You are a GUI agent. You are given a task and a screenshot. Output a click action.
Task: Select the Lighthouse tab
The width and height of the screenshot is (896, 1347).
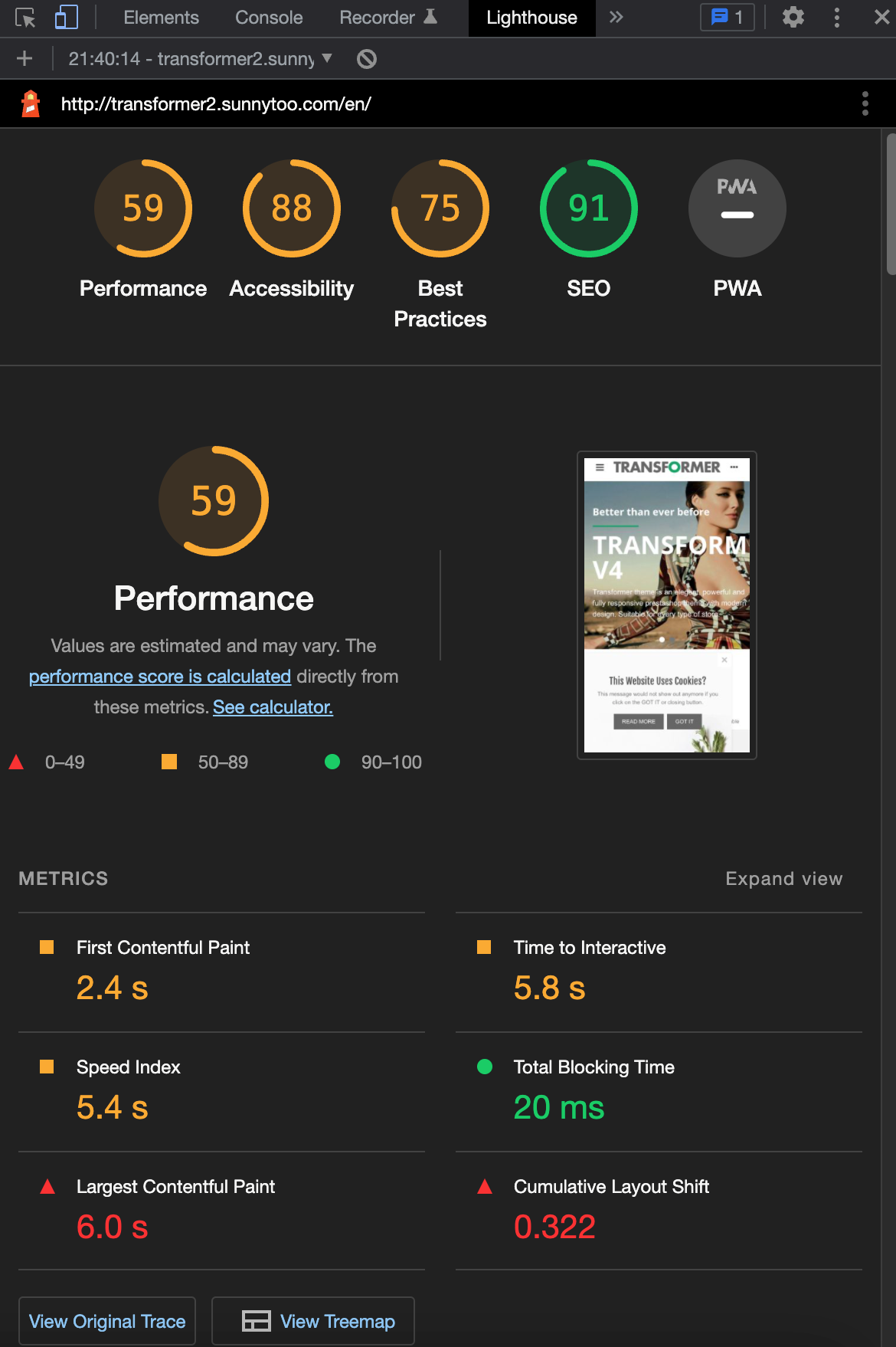coord(531,18)
